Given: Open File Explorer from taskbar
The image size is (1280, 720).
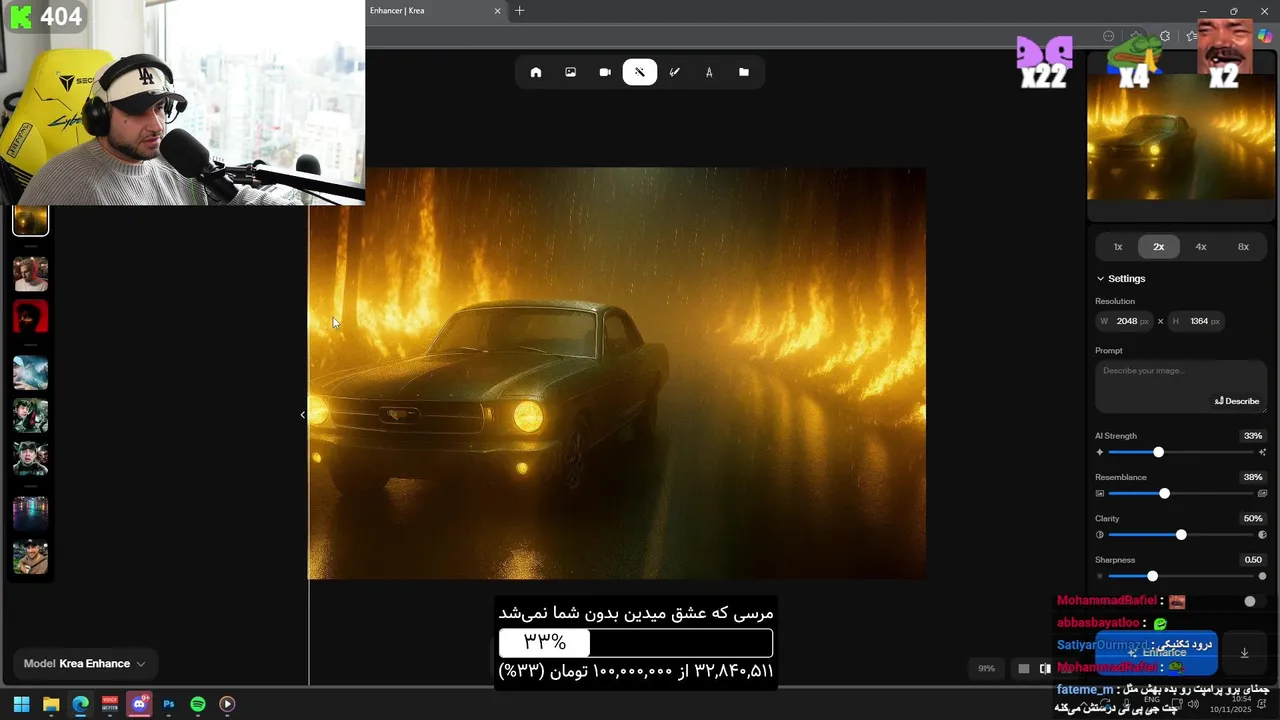Looking at the screenshot, I should tap(51, 704).
